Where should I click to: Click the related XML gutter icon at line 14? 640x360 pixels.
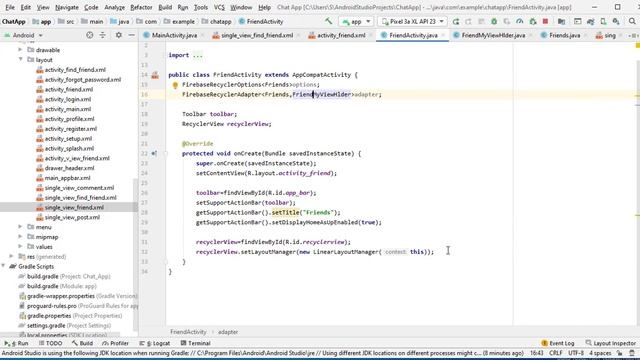tap(155, 75)
